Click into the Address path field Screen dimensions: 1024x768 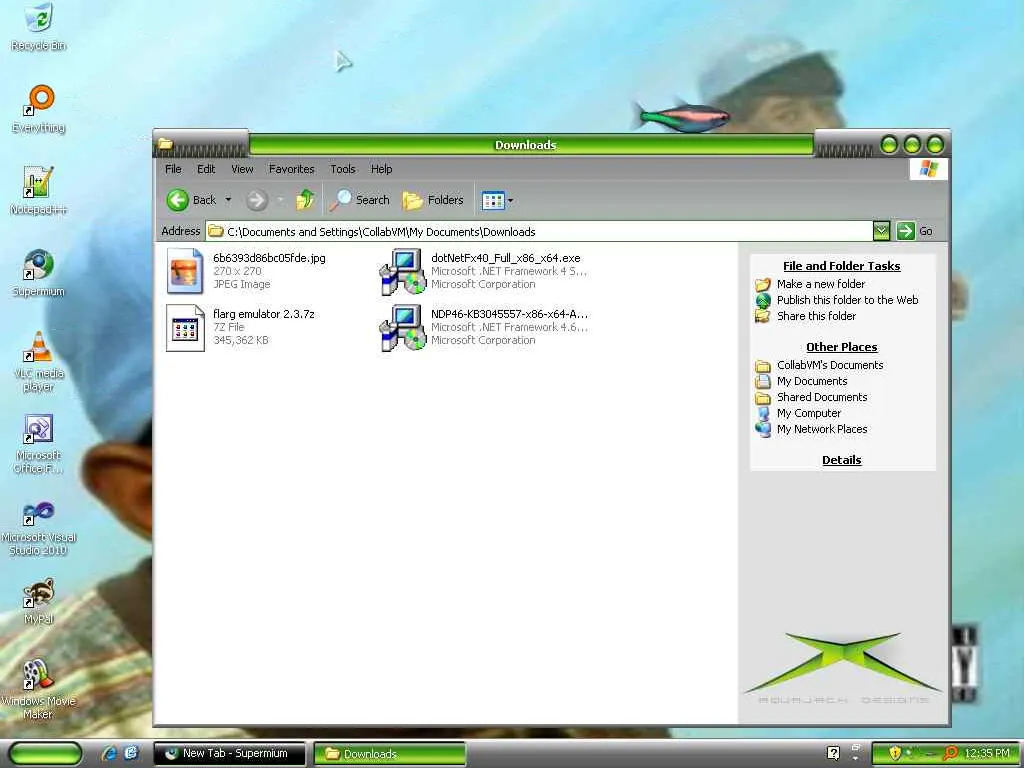point(539,231)
